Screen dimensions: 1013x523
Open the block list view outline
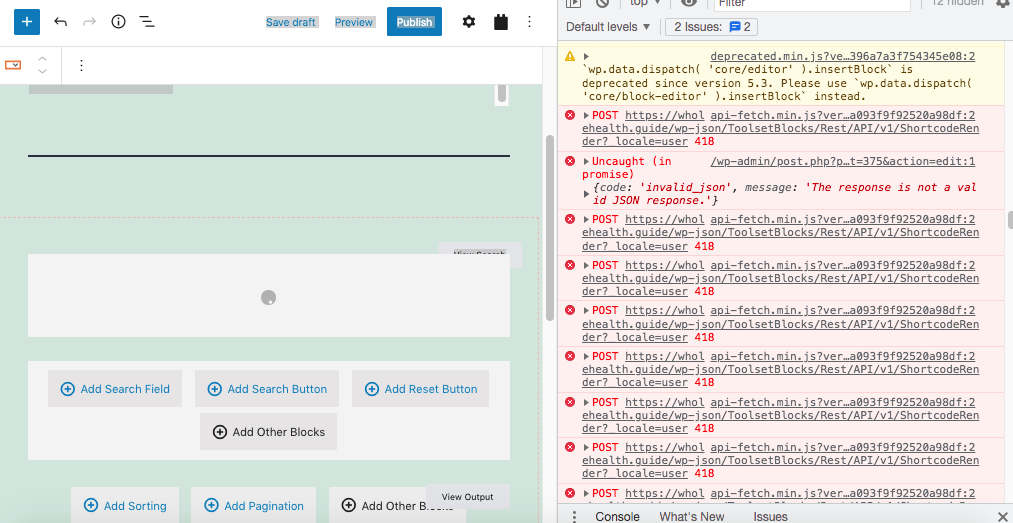coord(146,21)
